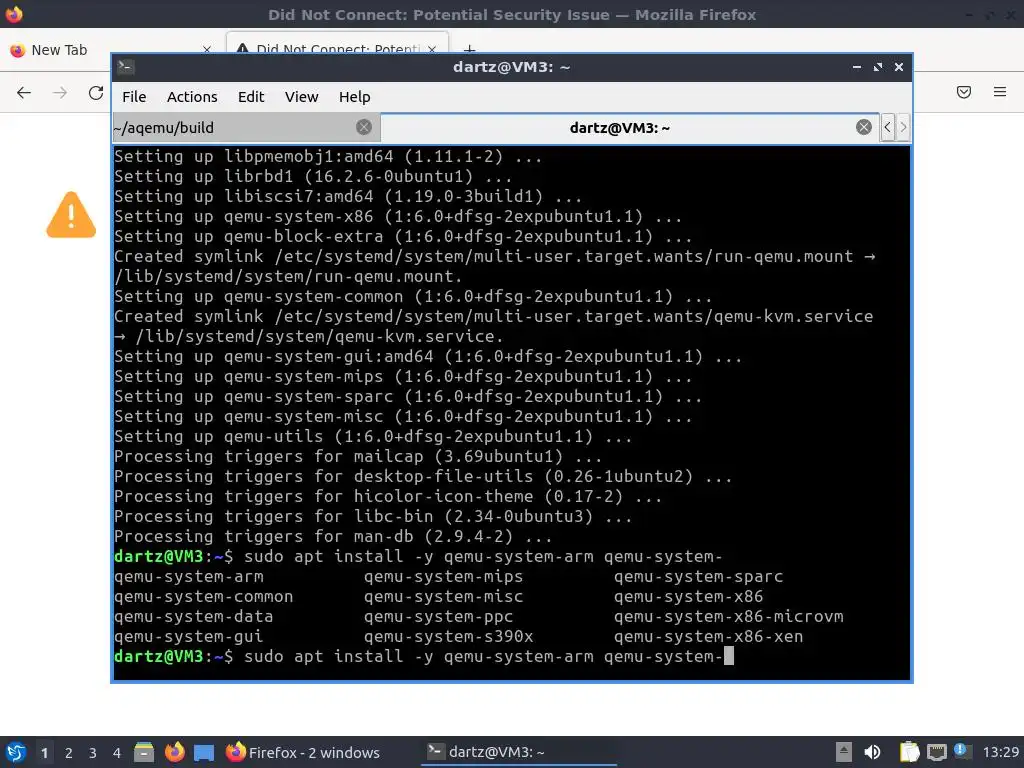Open the update notifier tray icon
This screenshot has width=1024, height=768.
(x=961, y=751)
